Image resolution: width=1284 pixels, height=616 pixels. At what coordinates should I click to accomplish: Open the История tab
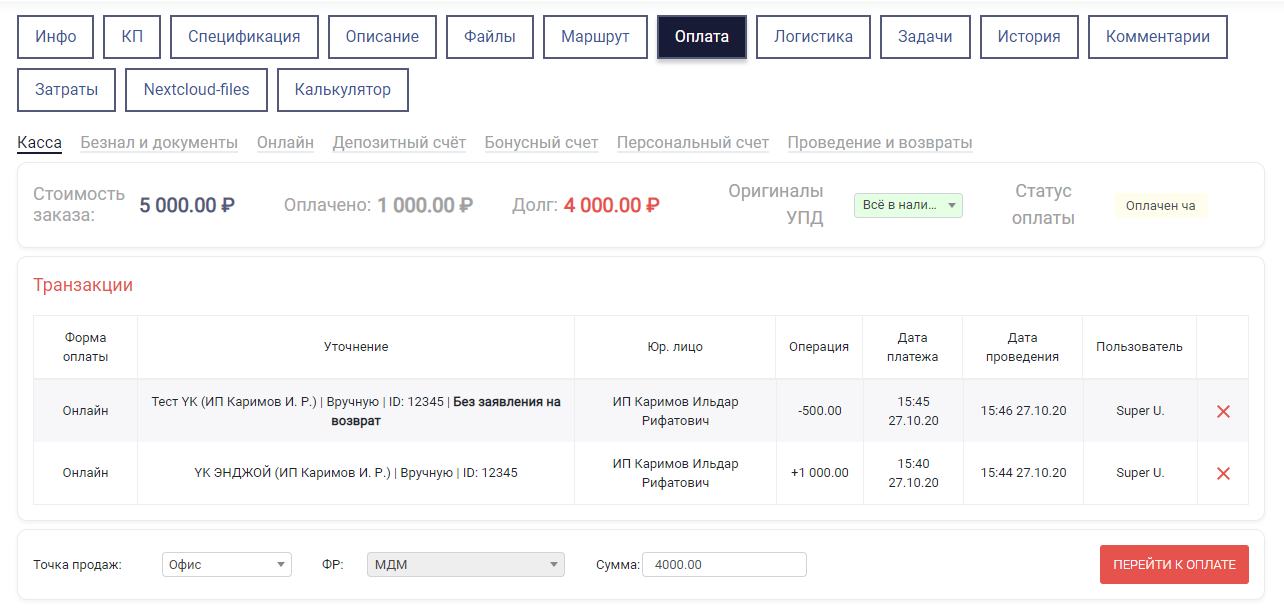point(1029,37)
